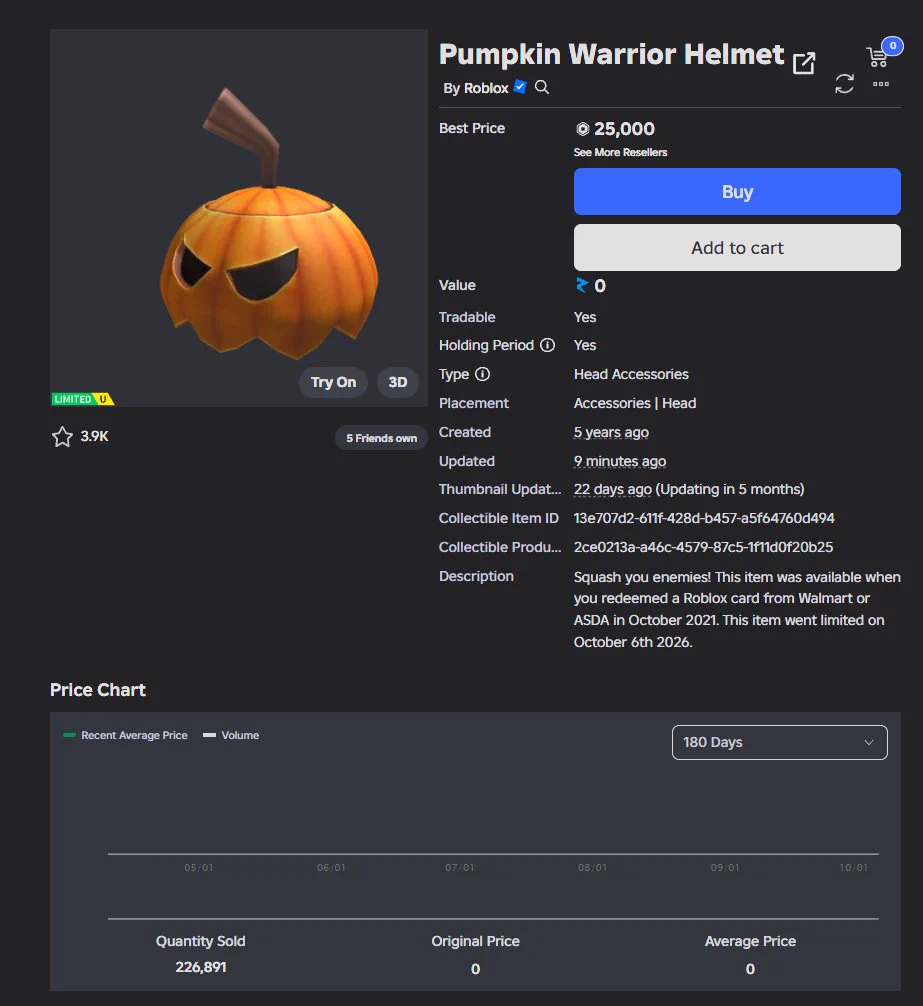This screenshot has width=923, height=1006.
Task: Open the three-dots more options menu
Action: (x=881, y=84)
